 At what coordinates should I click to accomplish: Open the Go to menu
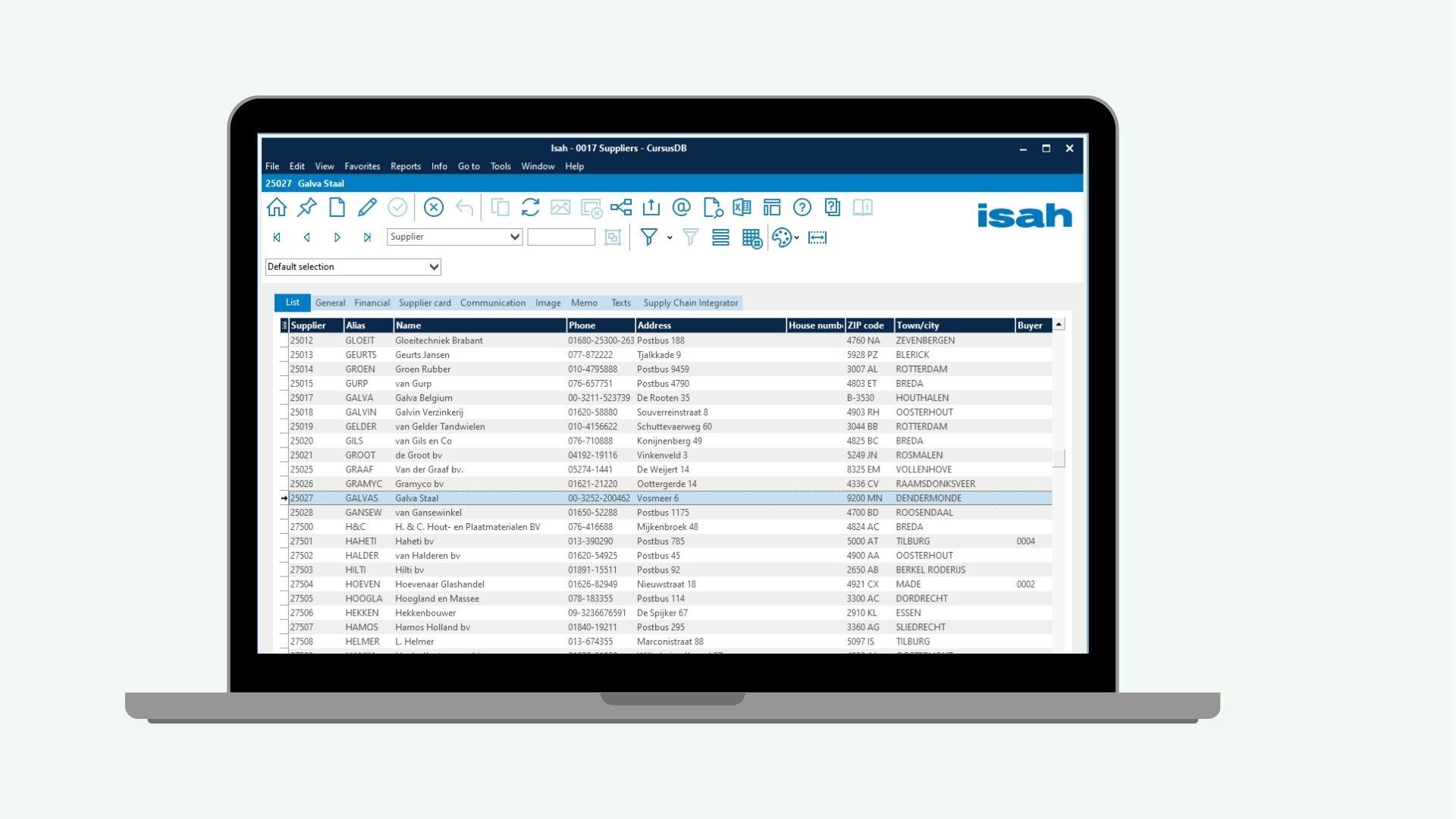tap(469, 166)
